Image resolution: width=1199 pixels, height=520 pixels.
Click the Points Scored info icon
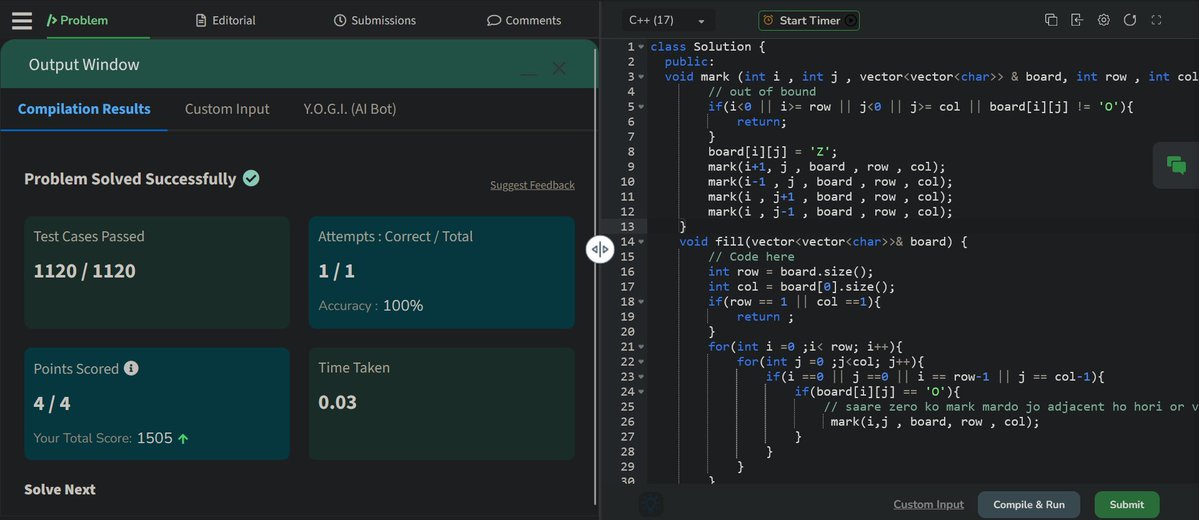point(132,369)
